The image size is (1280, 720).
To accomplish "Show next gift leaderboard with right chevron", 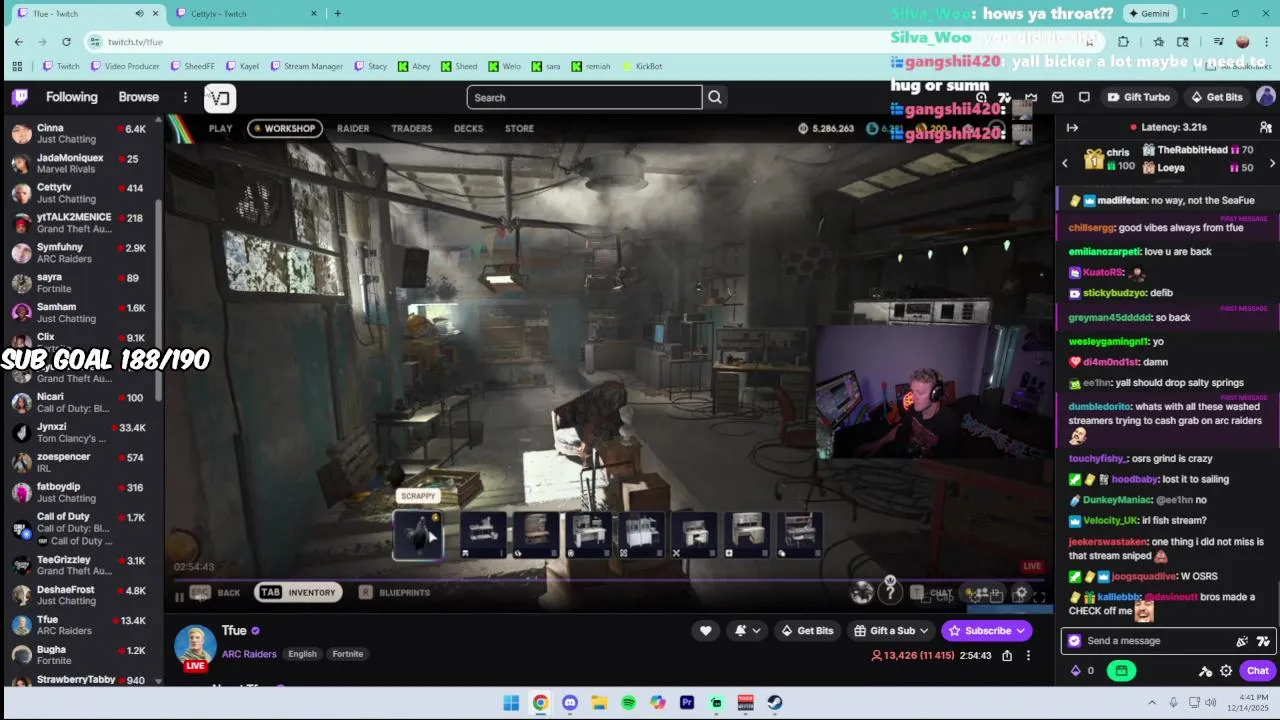I will 1272,163.
